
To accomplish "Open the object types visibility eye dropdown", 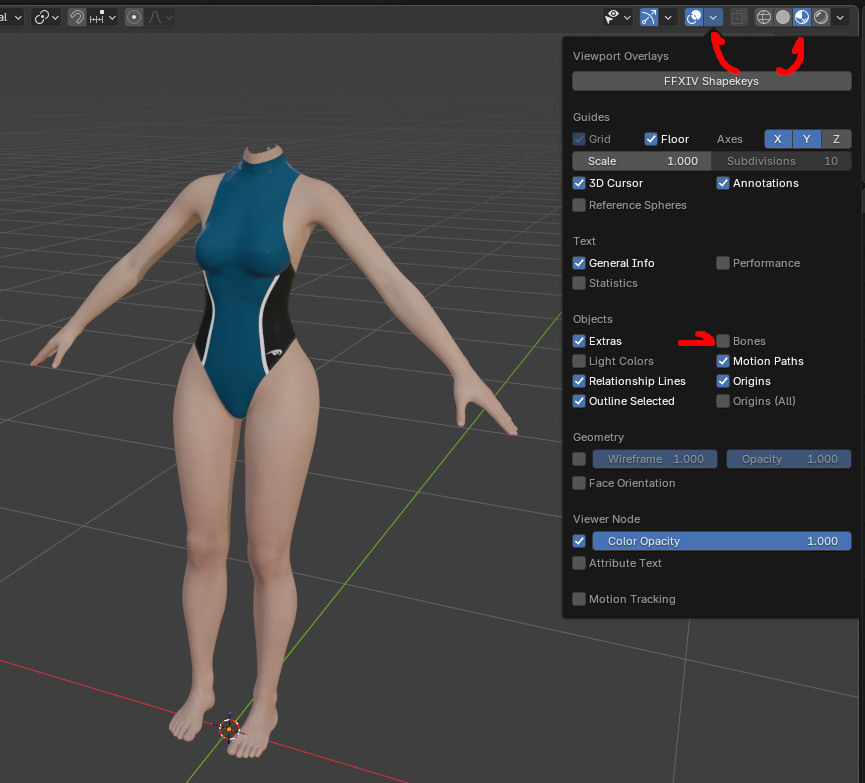I will 617,18.
